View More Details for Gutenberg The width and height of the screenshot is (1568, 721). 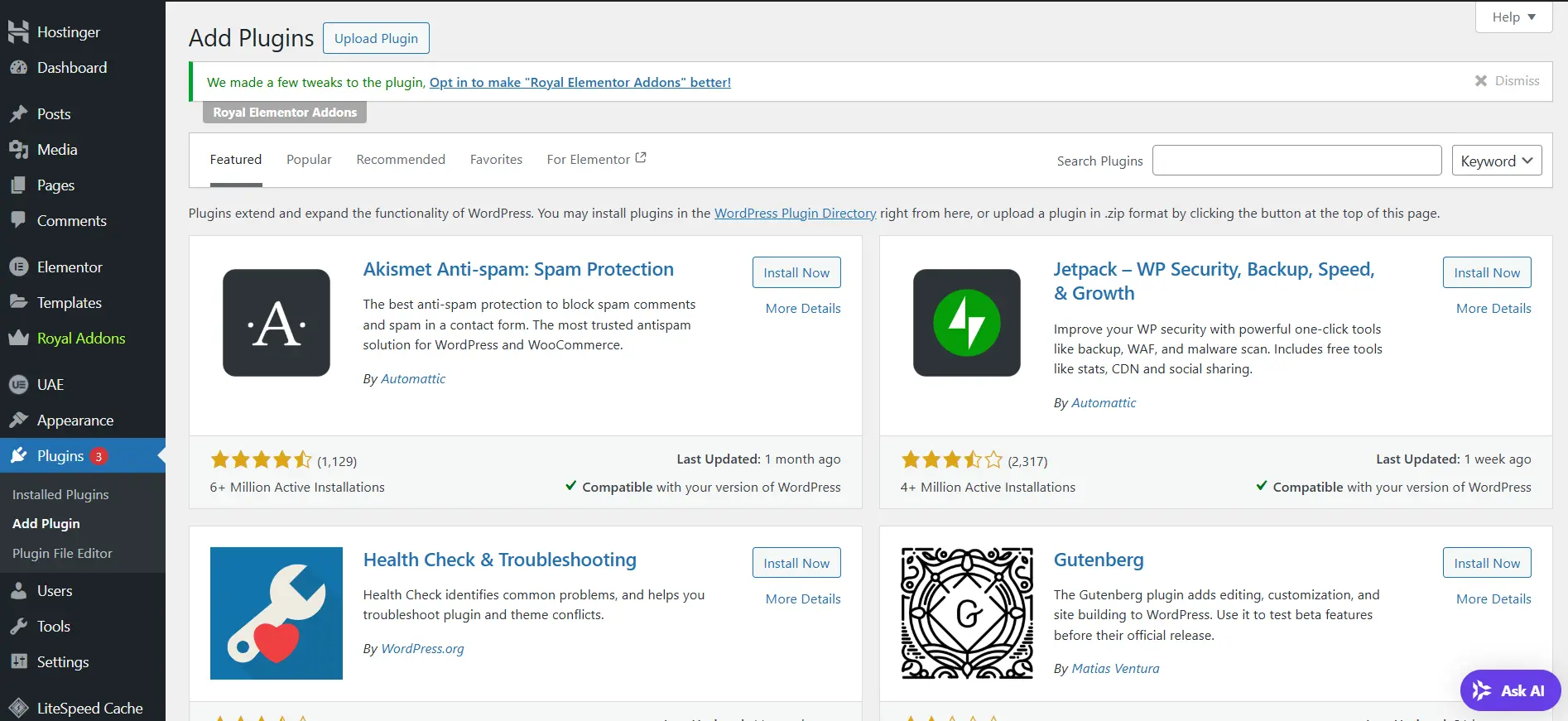[x=1493, y=598]
